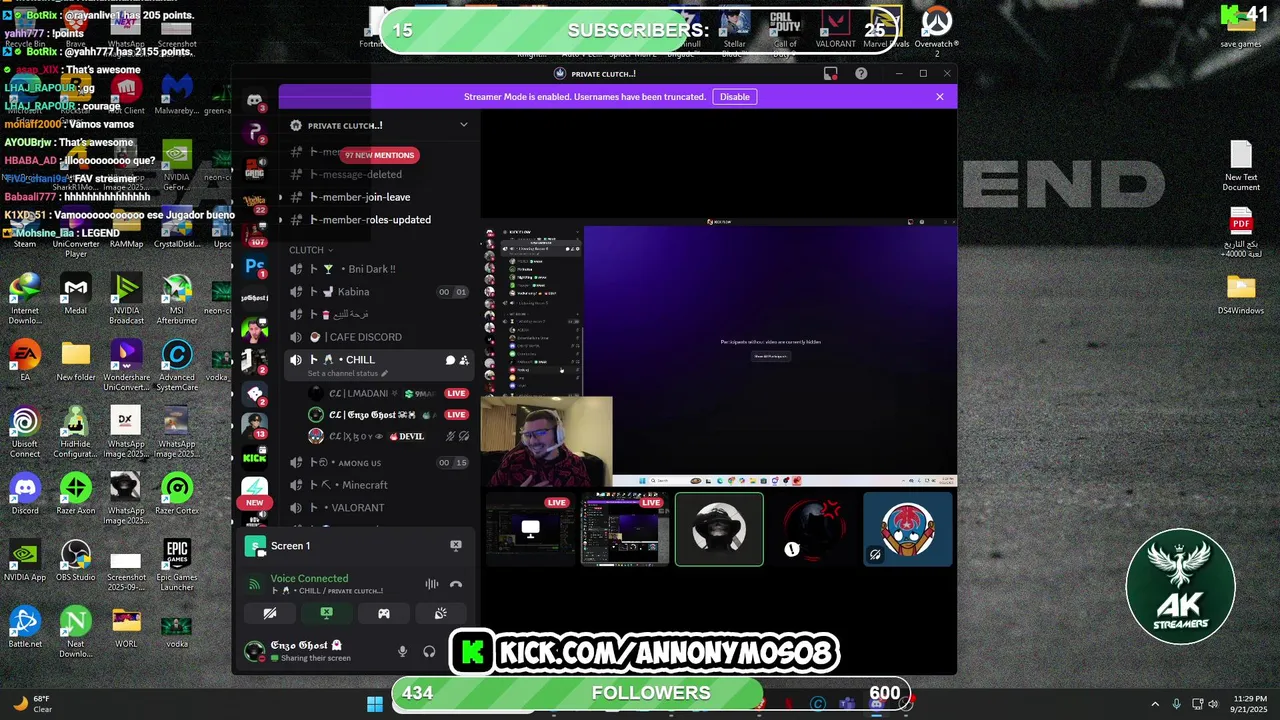Open Discord direct messages home icon
Screen dimensions: 1280x720
[255, 100]
